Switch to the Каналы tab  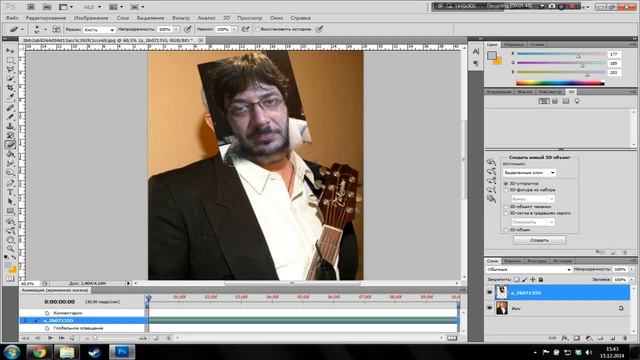click(512, 261)
